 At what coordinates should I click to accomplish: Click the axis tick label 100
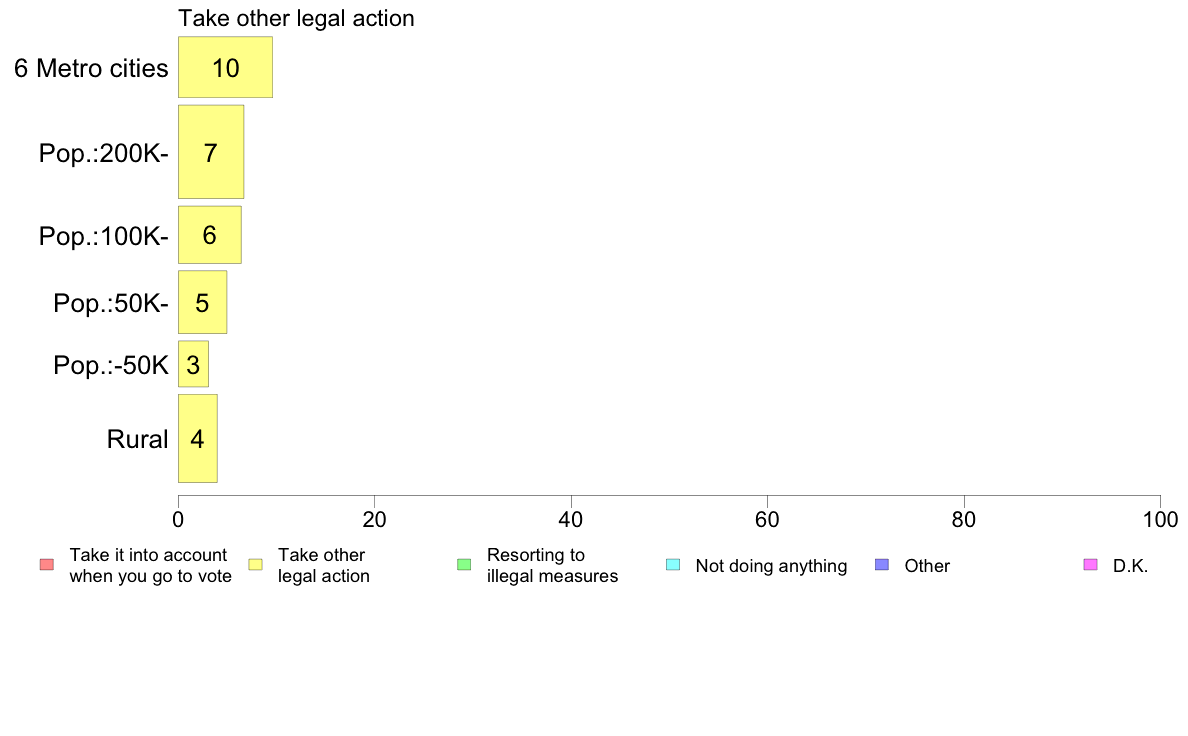1160,519
